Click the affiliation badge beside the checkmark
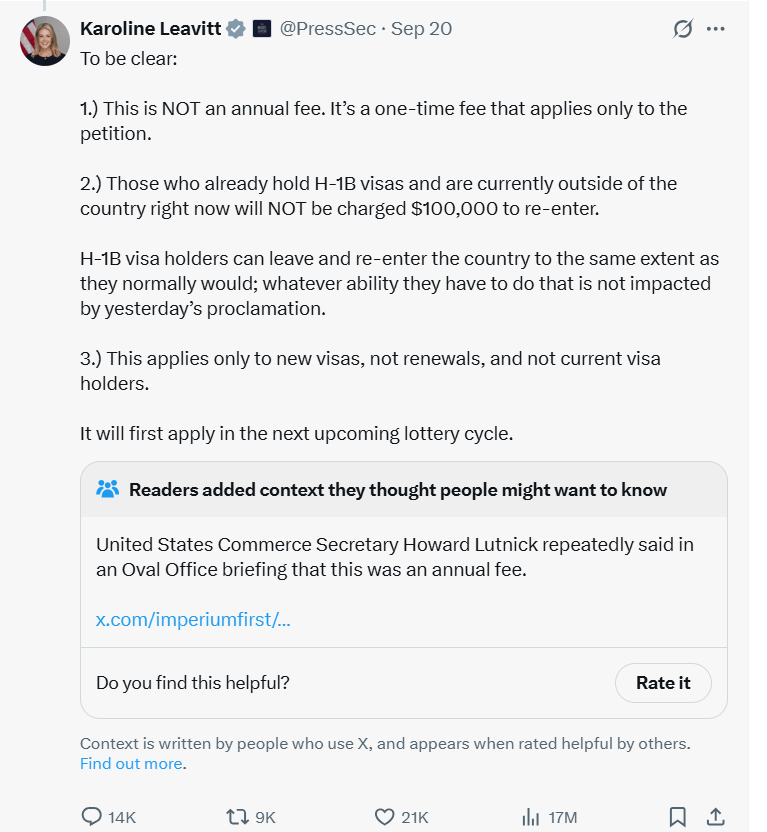The width and height of the screenshot is (767, 832). click(x=261, y=29)
